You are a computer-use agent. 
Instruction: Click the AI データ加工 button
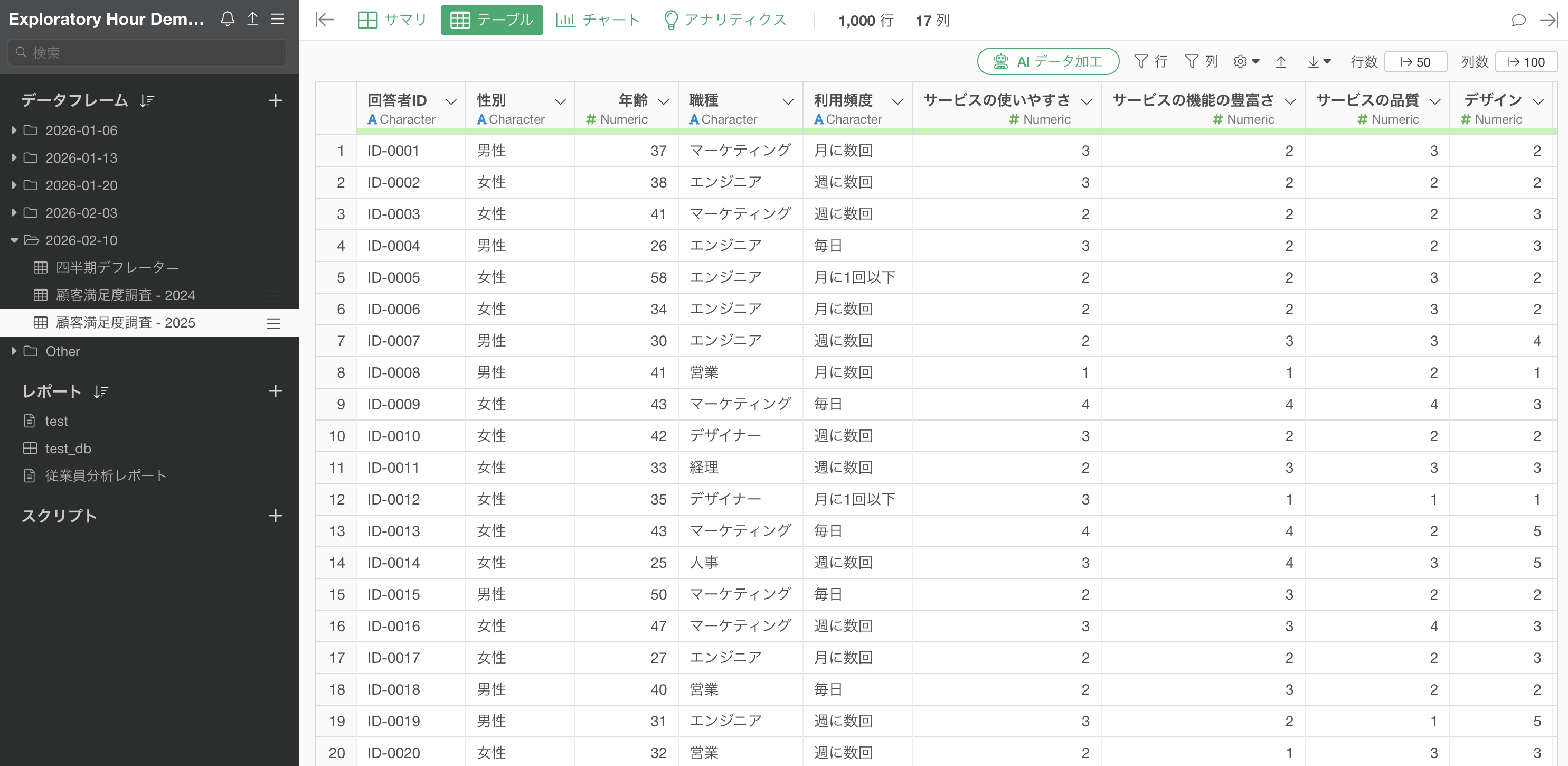1047,61
